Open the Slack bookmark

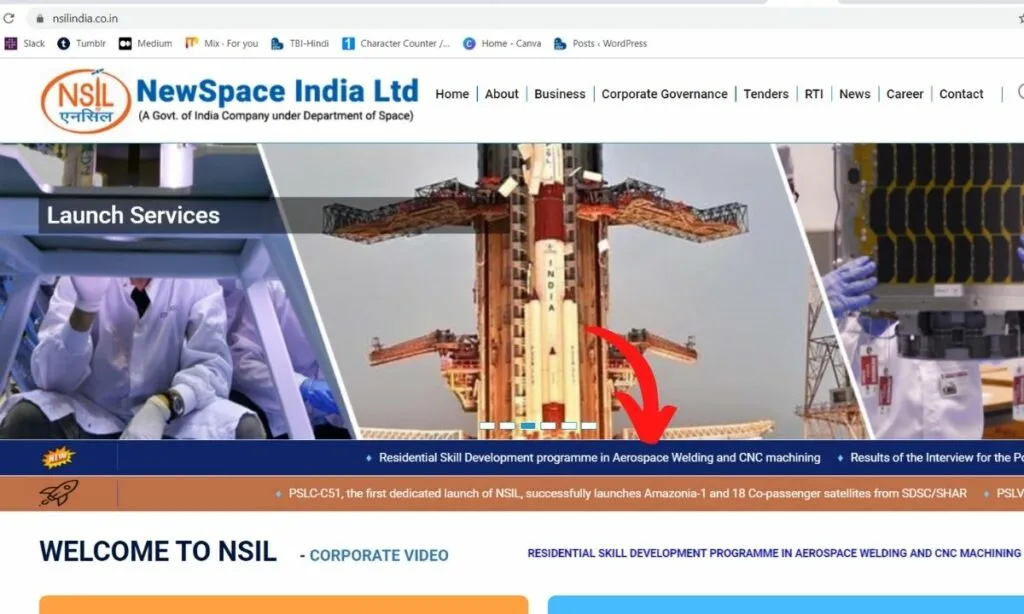coord(25,44)
